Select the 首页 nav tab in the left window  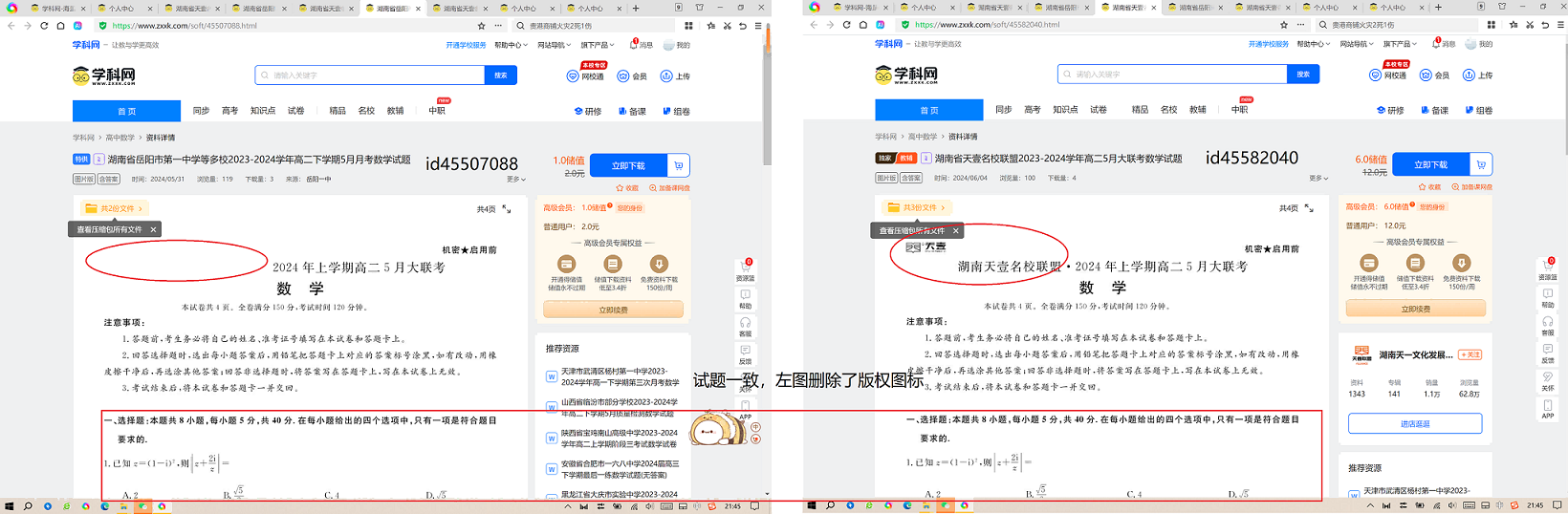(x=126, y=111)
